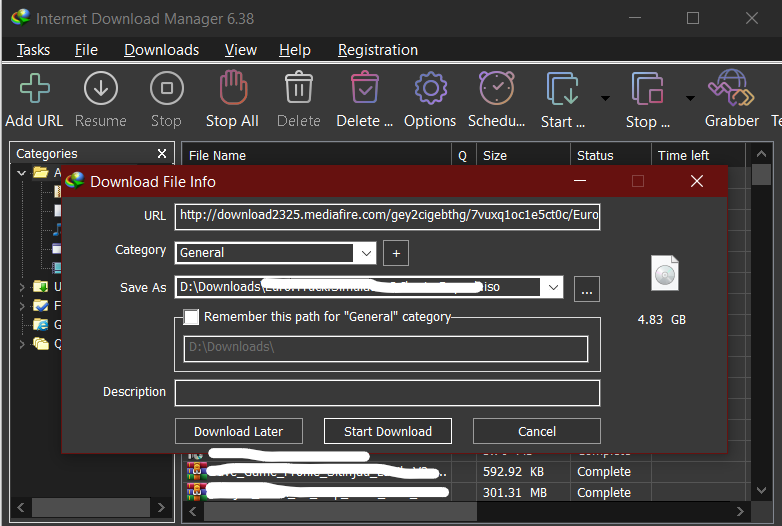Screen dimensions: 782x526
Task: Sort by File Name column header
Action: [317, 156]
